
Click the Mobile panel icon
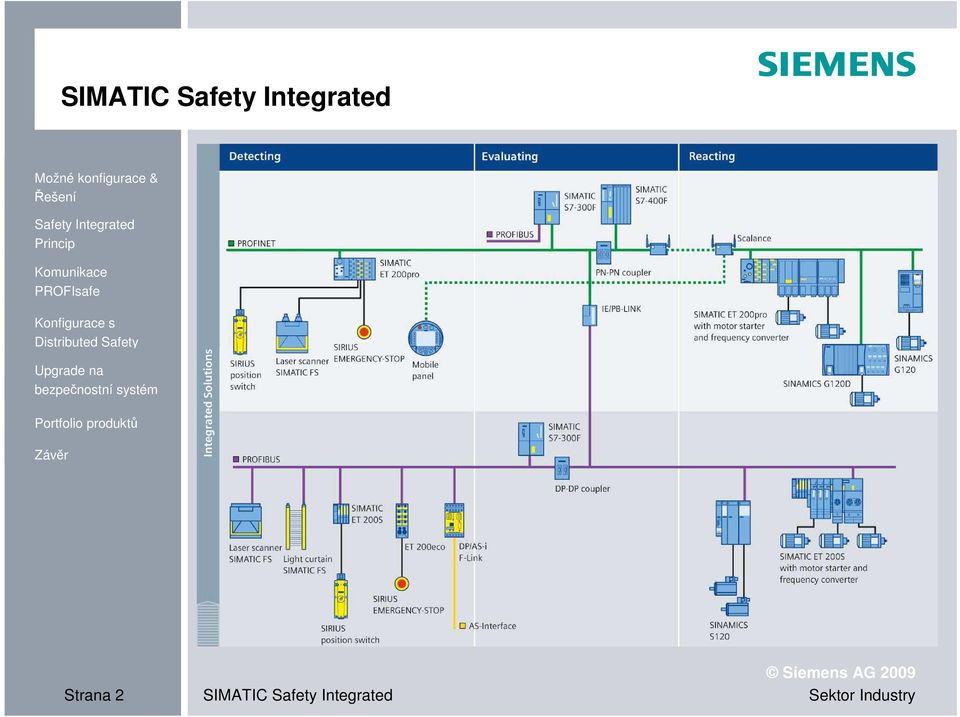[426, 338]
